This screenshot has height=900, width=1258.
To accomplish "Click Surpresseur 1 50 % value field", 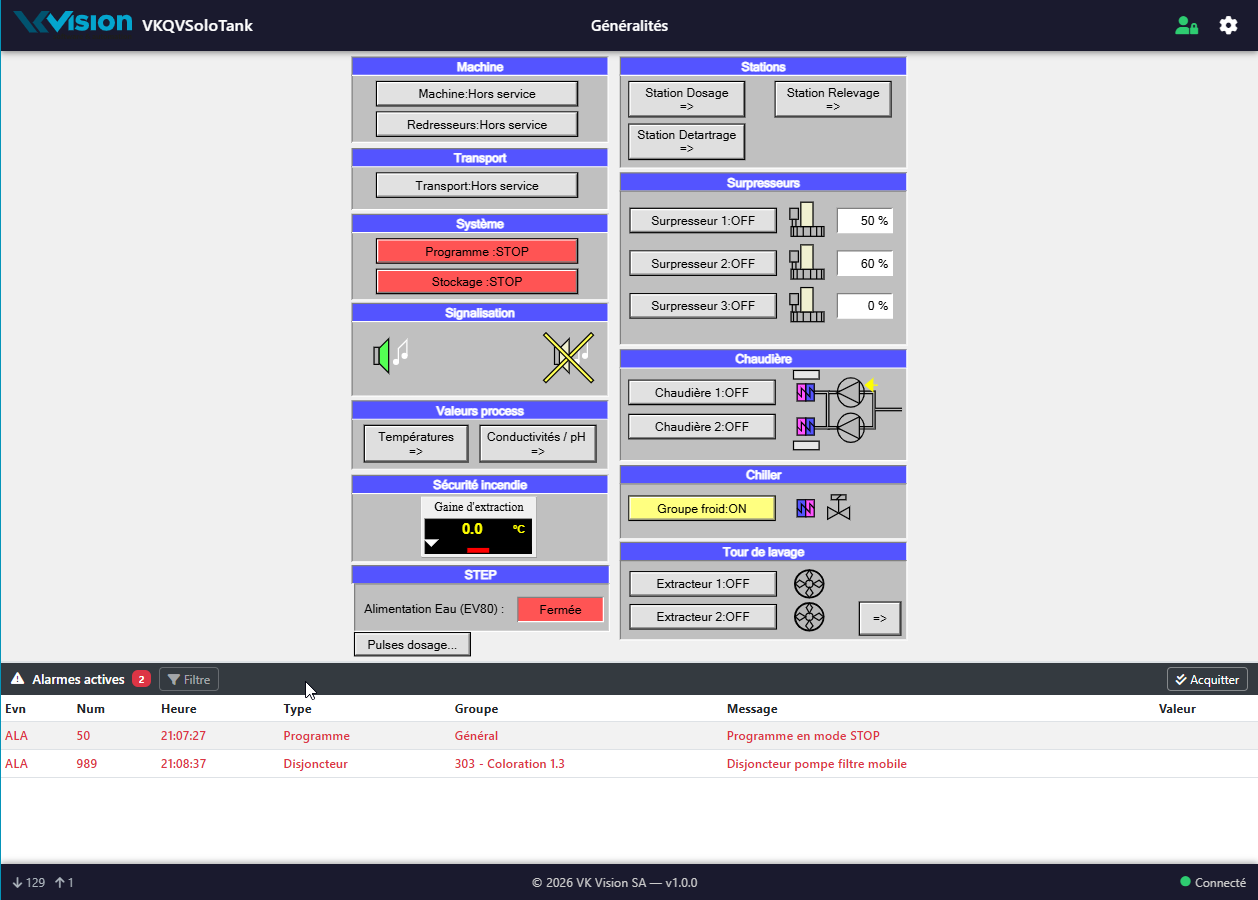I will (x=865, y=221).
